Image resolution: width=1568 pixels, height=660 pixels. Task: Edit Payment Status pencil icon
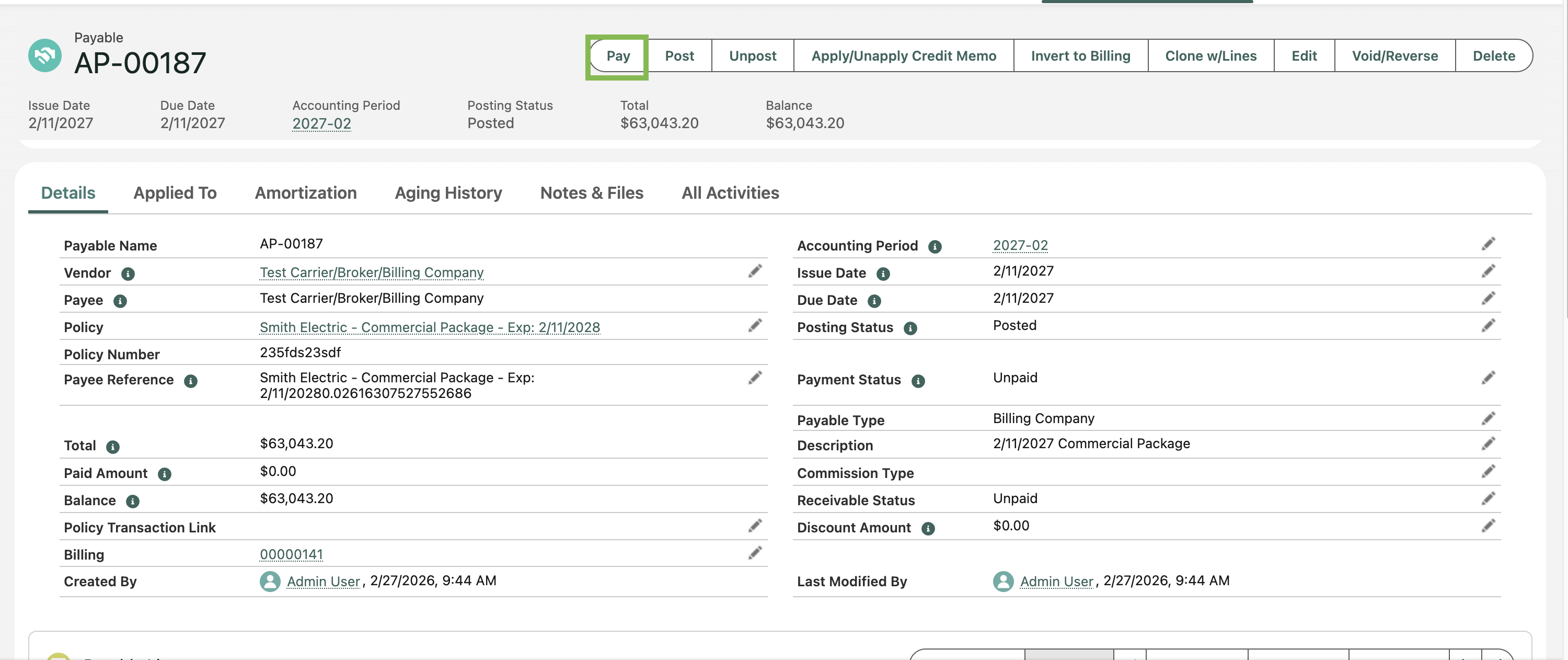1488,378
